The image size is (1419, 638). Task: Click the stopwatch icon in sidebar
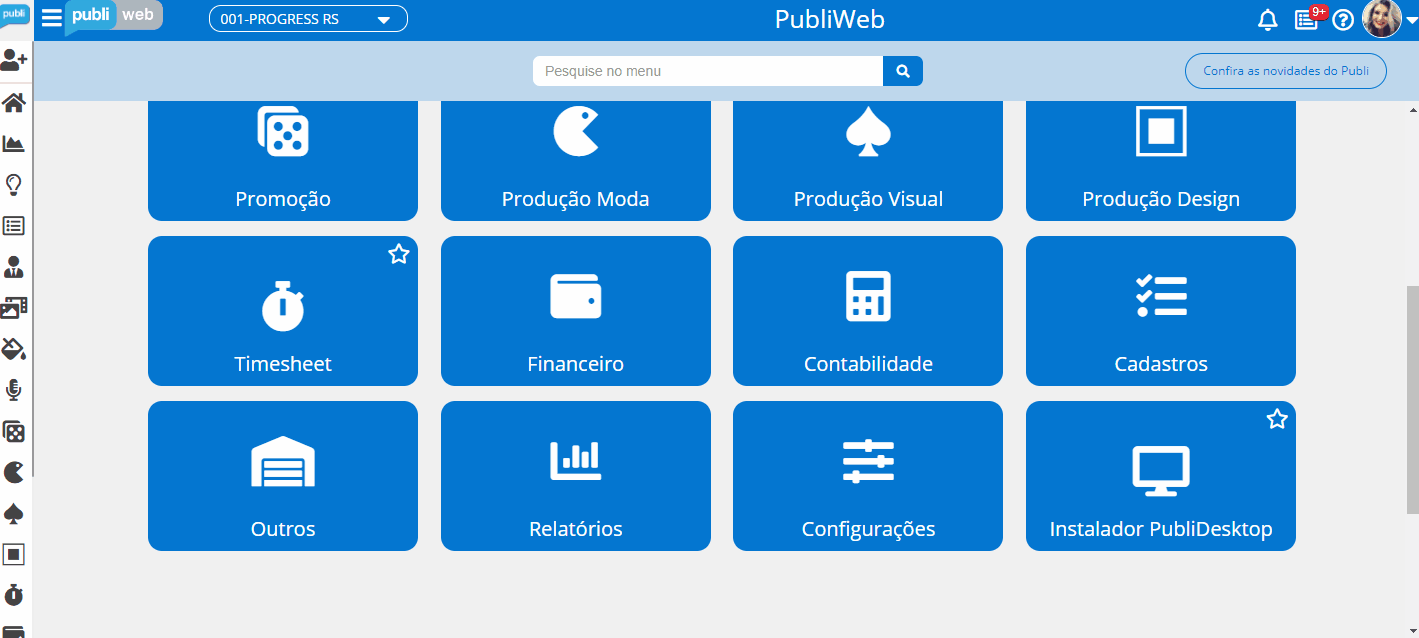click(x=14, y=595)
